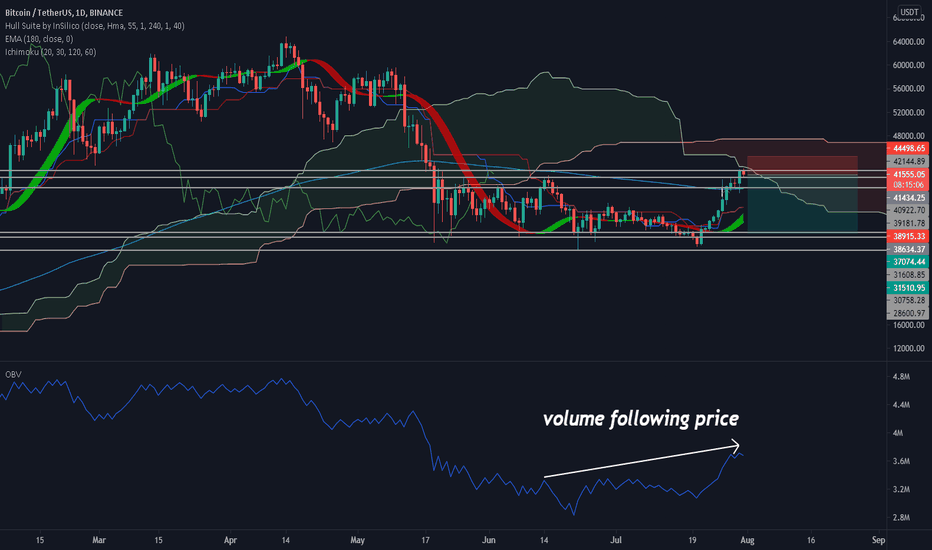Click 56000.00 on the price axis
The width and height of the screenshot is (932, 550).
click(x=908, y=88)
